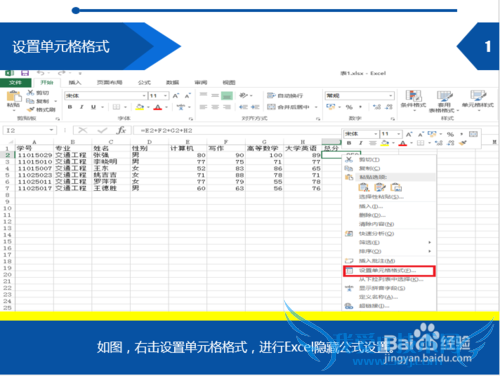Choose Paste Special (选择性粘贴) in context menu
The width and height of the screenshot is (500, 376).
pos(389,197)
